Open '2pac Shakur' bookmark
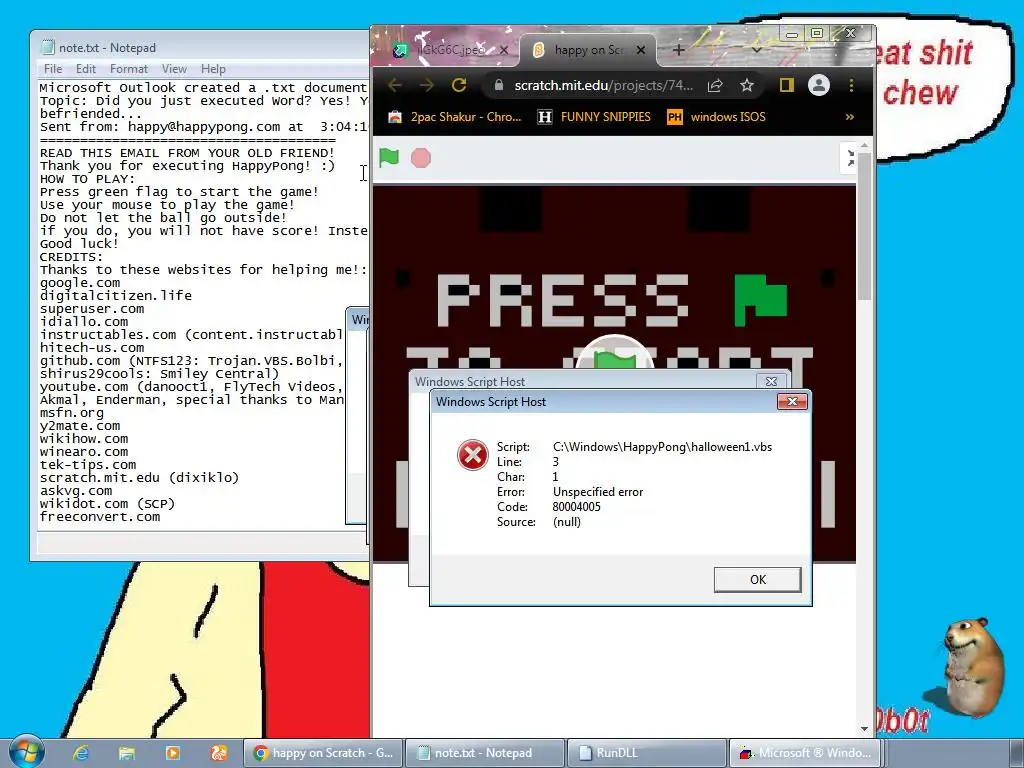This screenshot has width=1024, height=768. pyautogui.click(x=455, y=117)
